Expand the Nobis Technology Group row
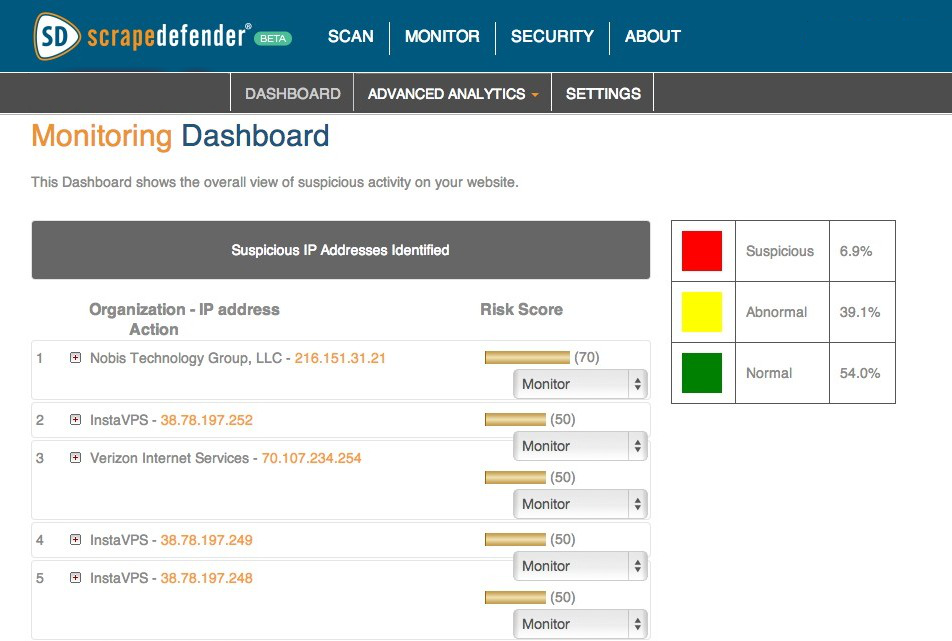The height and width of the screenshot is (641, 952). pos(75,358)
